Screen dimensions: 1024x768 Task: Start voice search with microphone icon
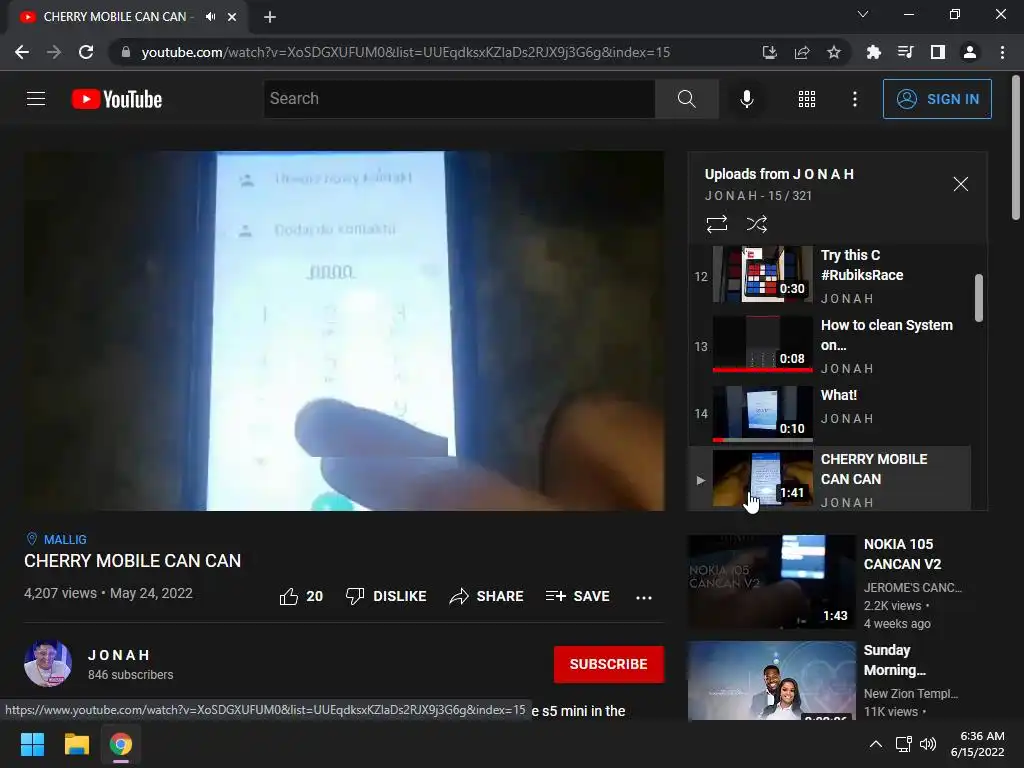(746, 99)
